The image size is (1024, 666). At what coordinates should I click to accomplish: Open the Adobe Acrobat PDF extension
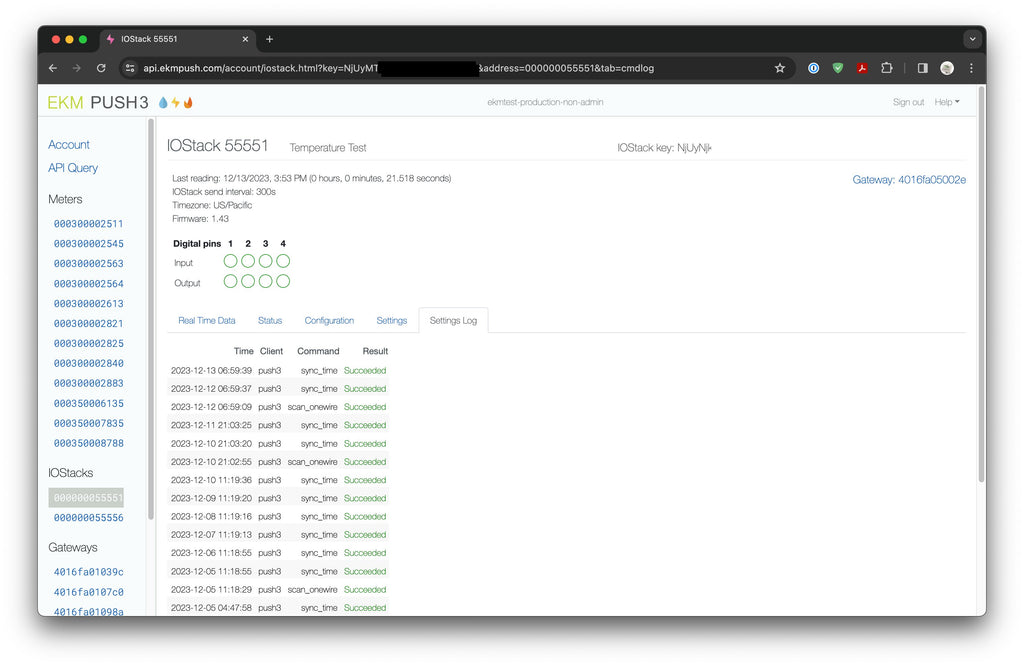pyautogui.click(x=862, y=68)
